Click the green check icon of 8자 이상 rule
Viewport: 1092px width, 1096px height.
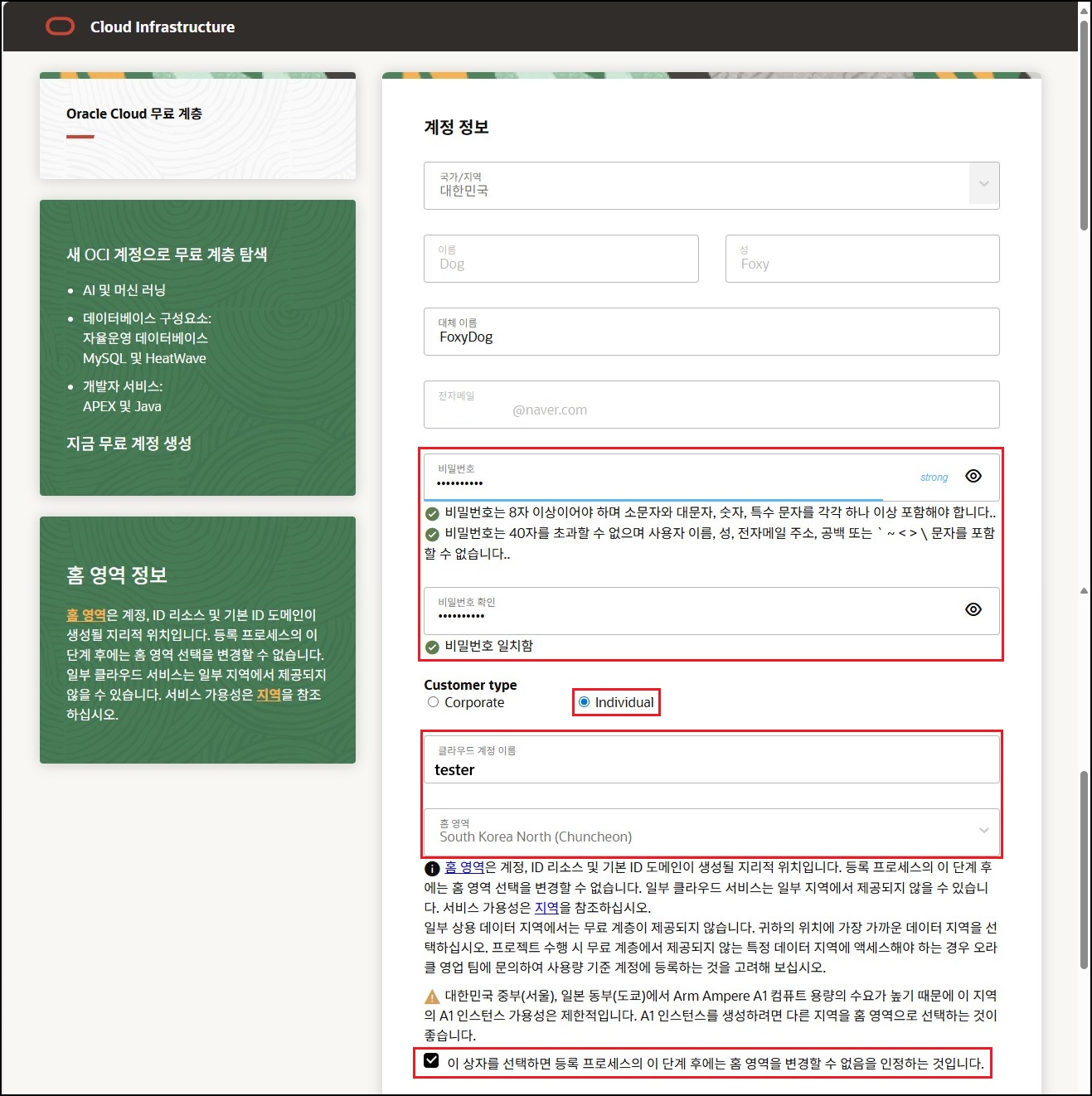coord(432,513)
